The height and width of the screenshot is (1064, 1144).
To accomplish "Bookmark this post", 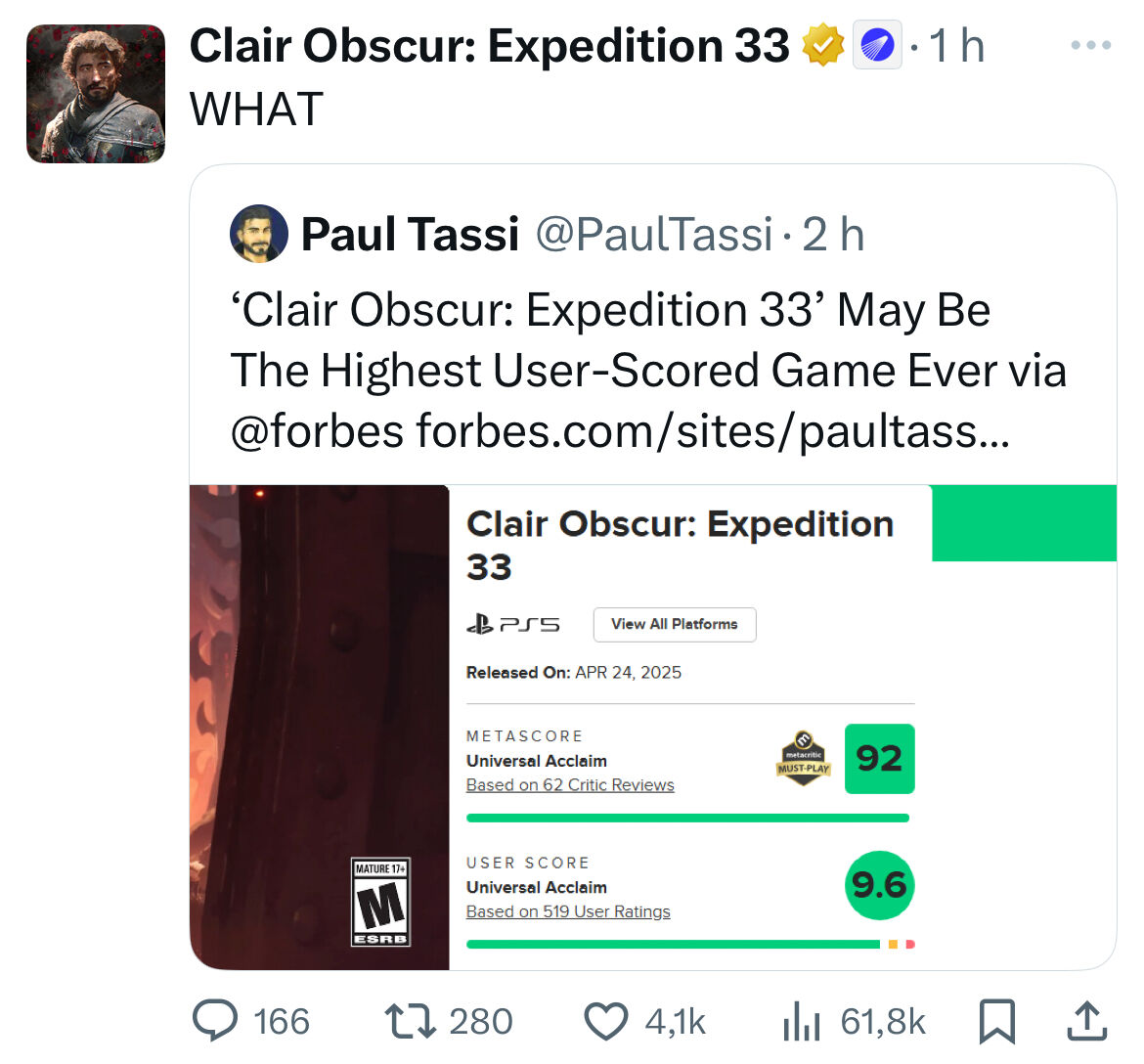I will click(x=996, y=1021).
